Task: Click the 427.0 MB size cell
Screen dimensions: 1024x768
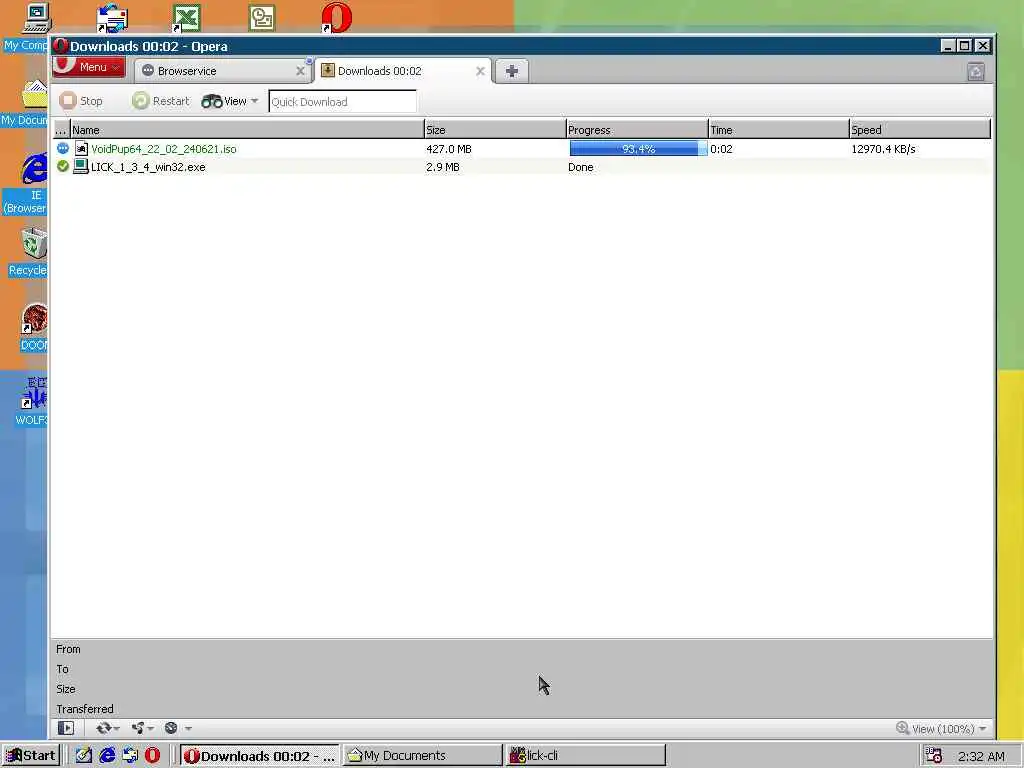Action: pos(449,149)
